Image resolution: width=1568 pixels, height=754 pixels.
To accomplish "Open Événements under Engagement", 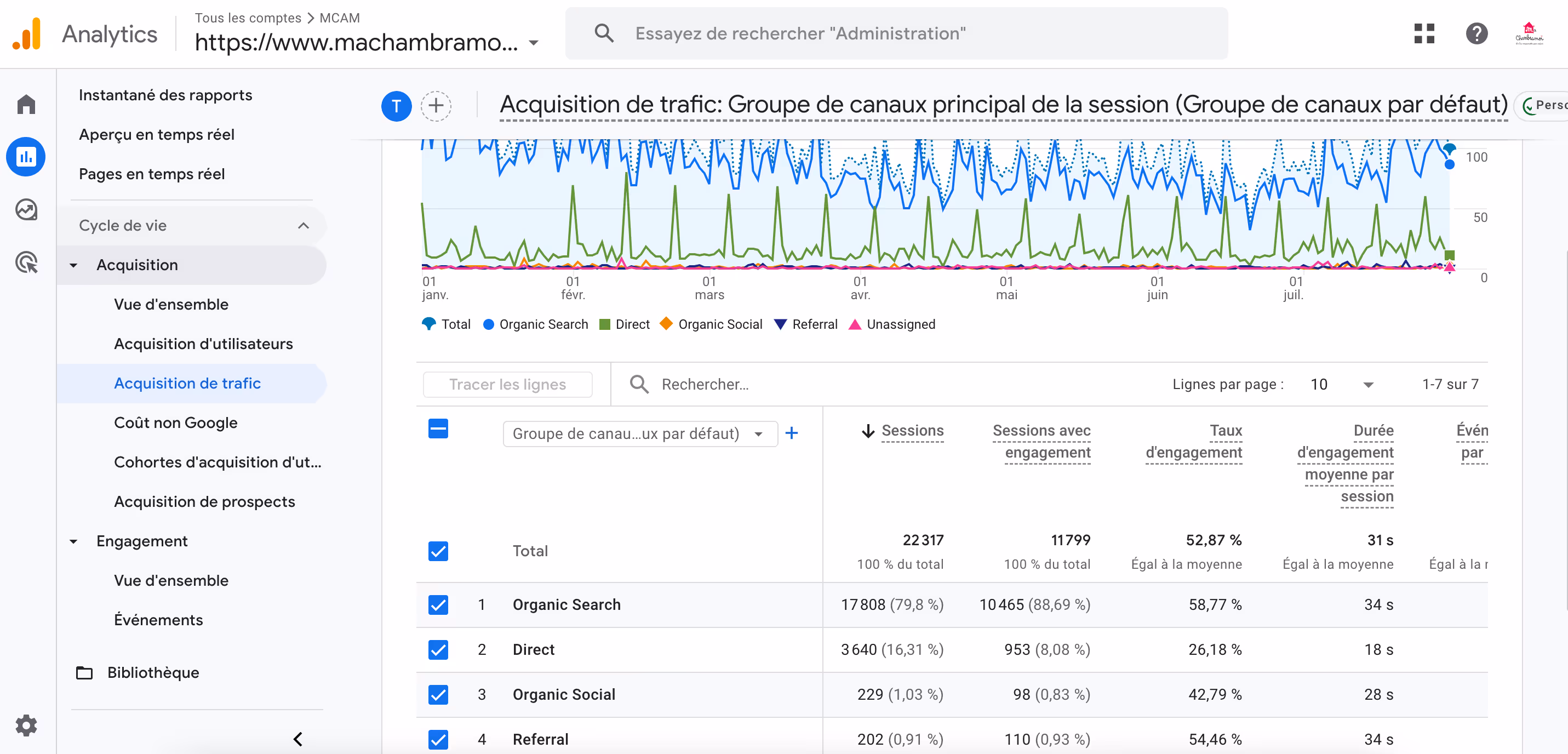I will point(158,620).
